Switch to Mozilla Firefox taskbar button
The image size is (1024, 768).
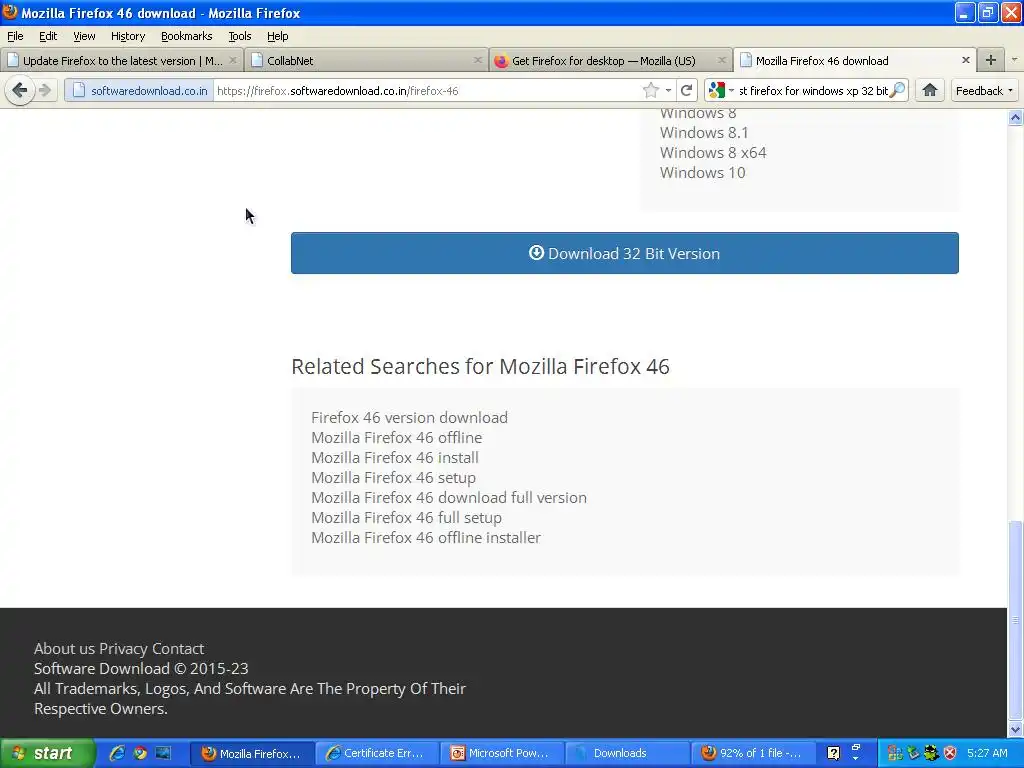252,754
